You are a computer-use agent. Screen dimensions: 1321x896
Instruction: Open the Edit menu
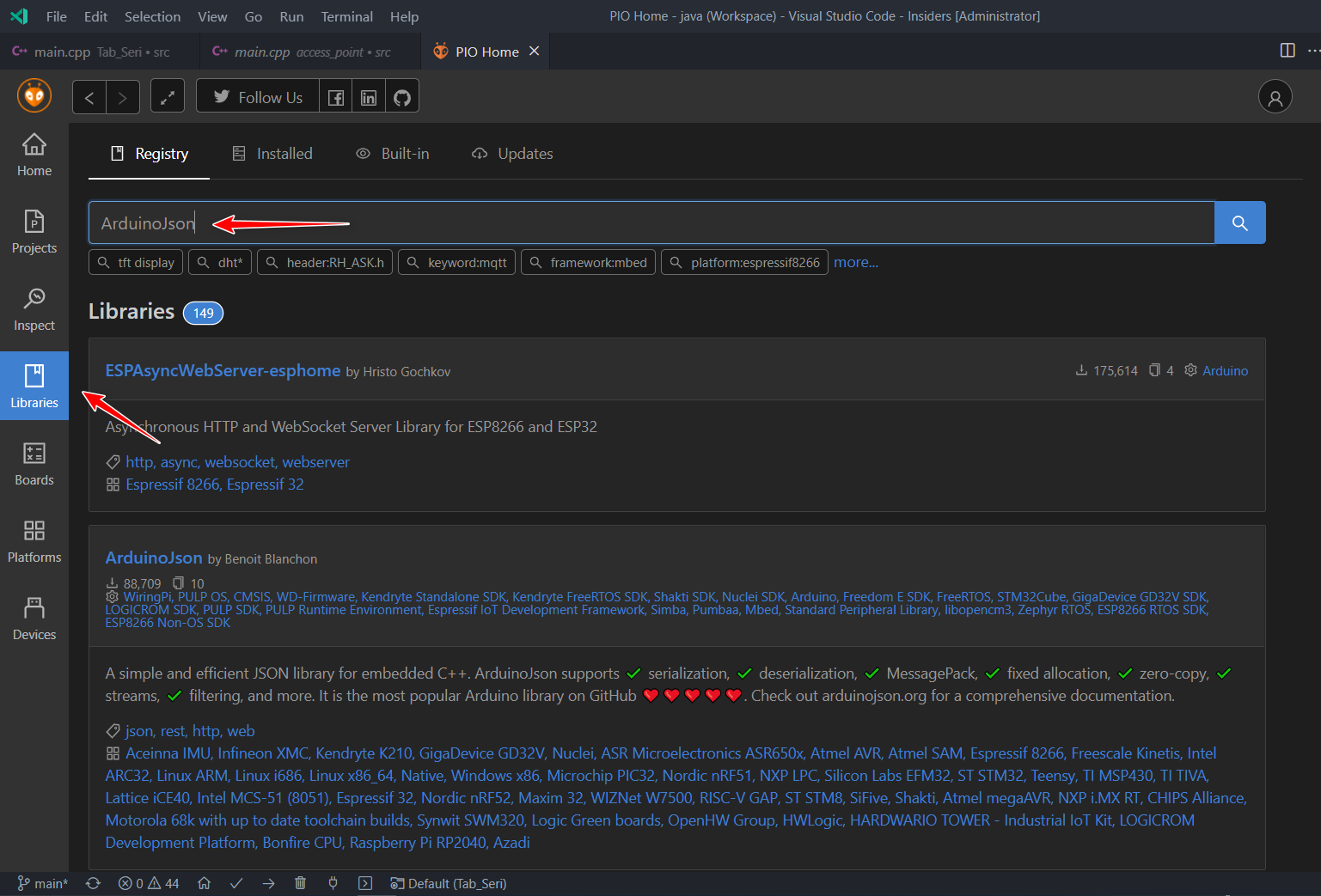coord(96,16)
